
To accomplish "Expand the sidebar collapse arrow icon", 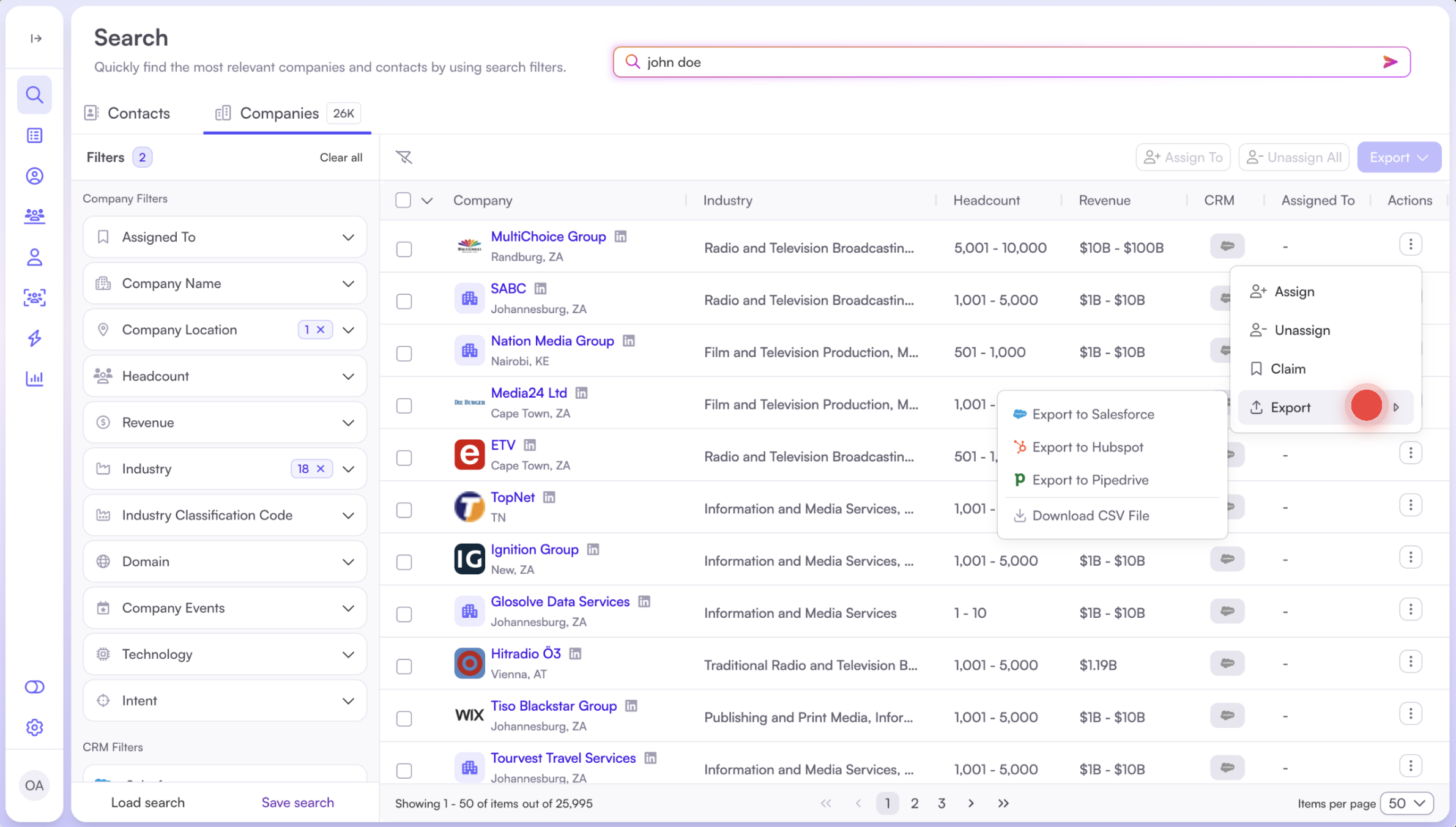I will click(x=35, y=39).
